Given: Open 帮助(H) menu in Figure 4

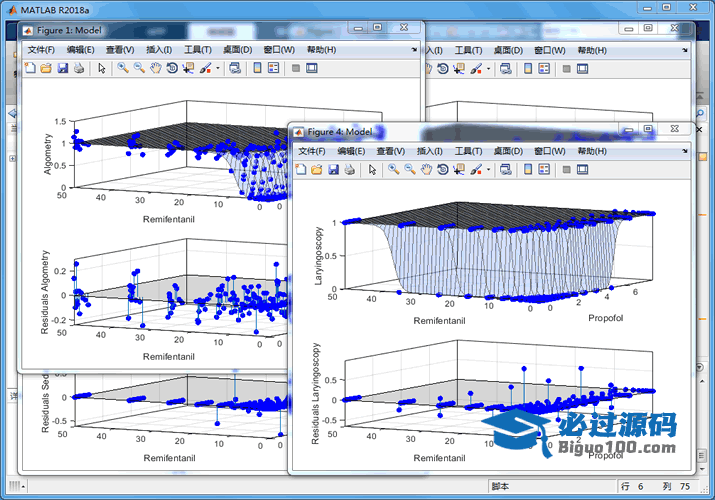Looking at the screenshot, I should [592, 151].
